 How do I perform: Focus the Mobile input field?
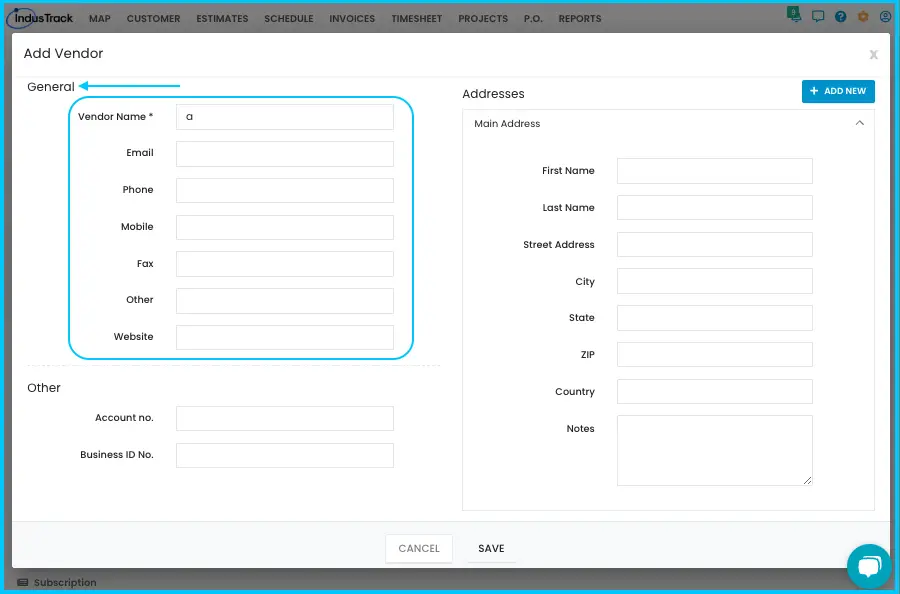[285, 227]
